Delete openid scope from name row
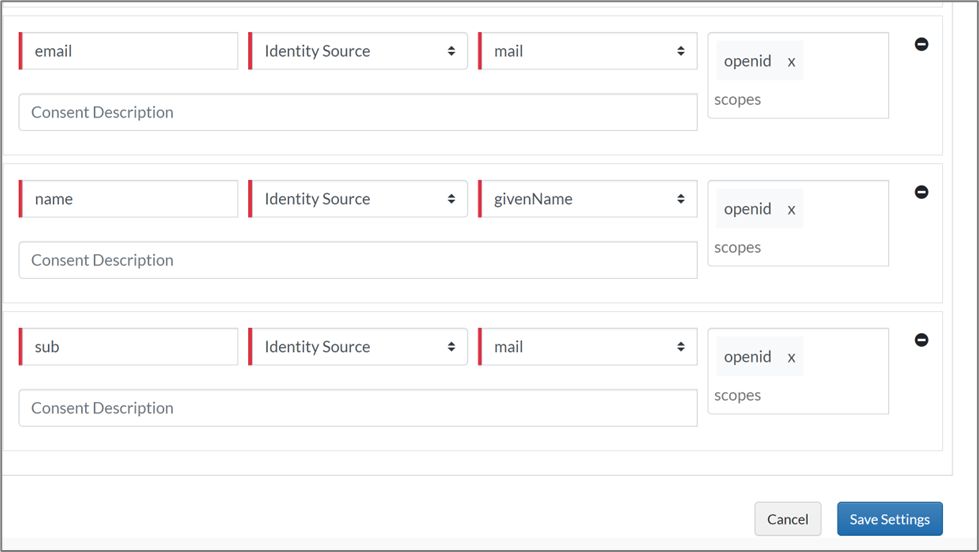 [791, 210]
